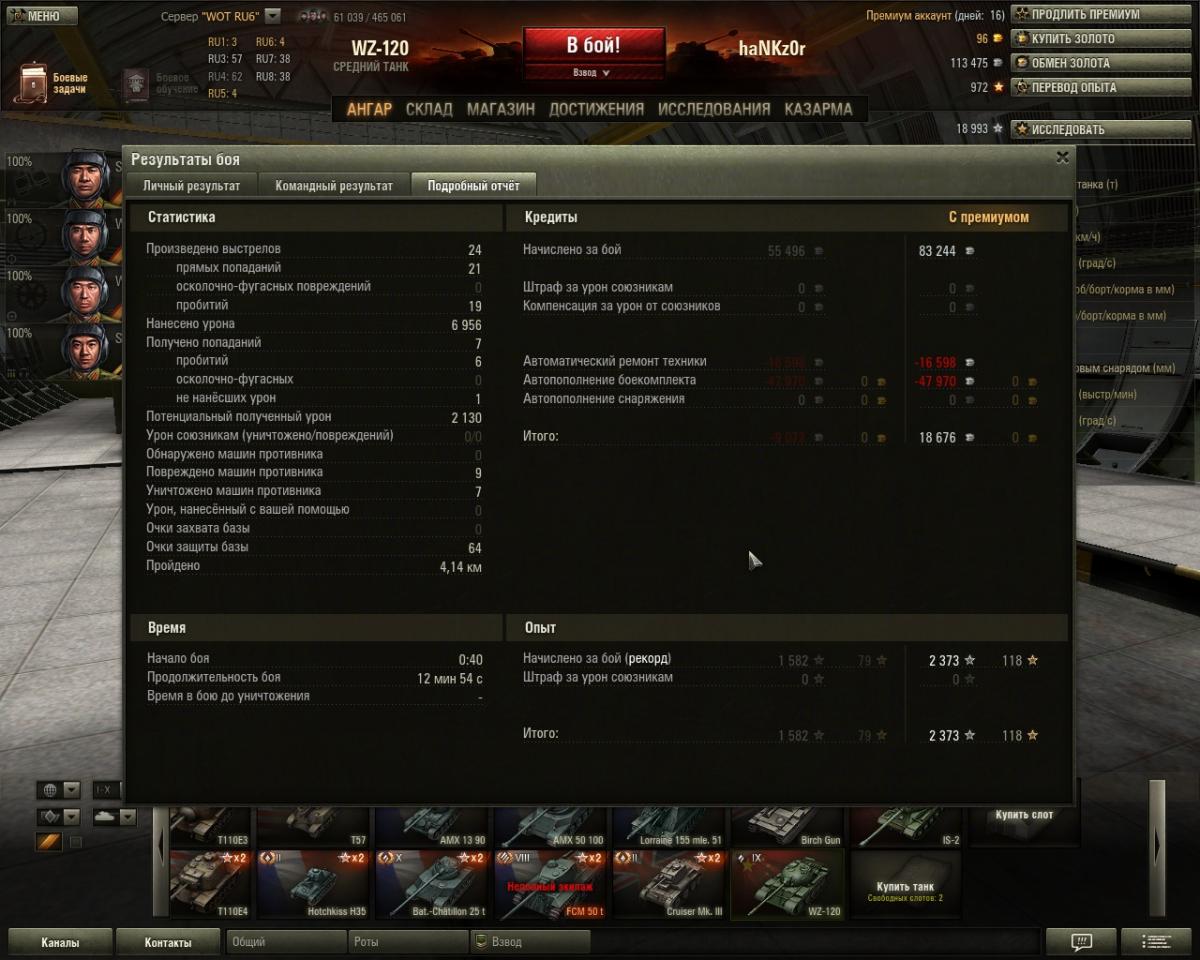Start battle with В бой! button
This screenshot has width=1200, height=960.
pyautogui.click(x=594, y=45)
